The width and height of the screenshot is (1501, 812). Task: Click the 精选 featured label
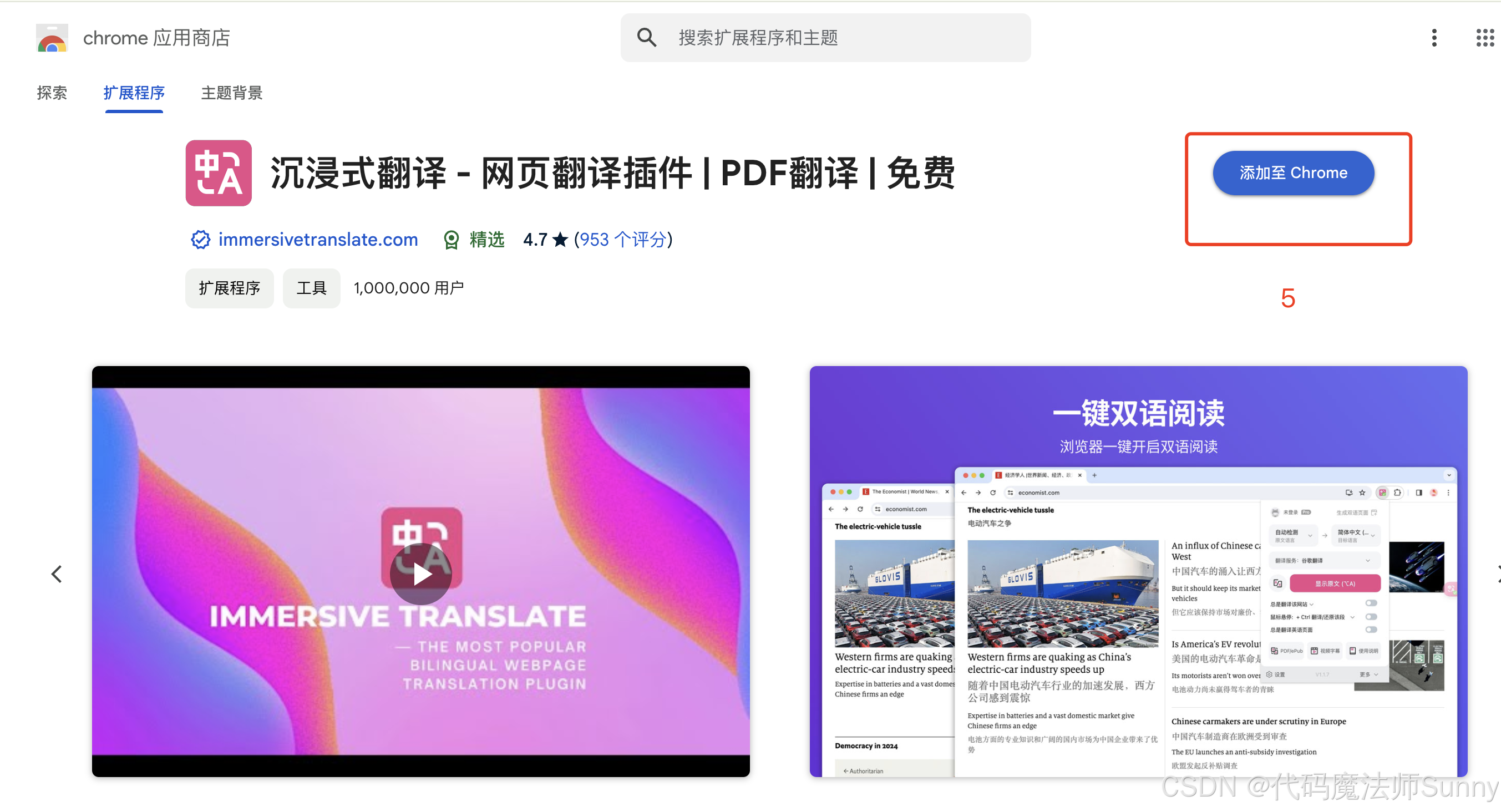pyautogui.click(x=487, y=240)
